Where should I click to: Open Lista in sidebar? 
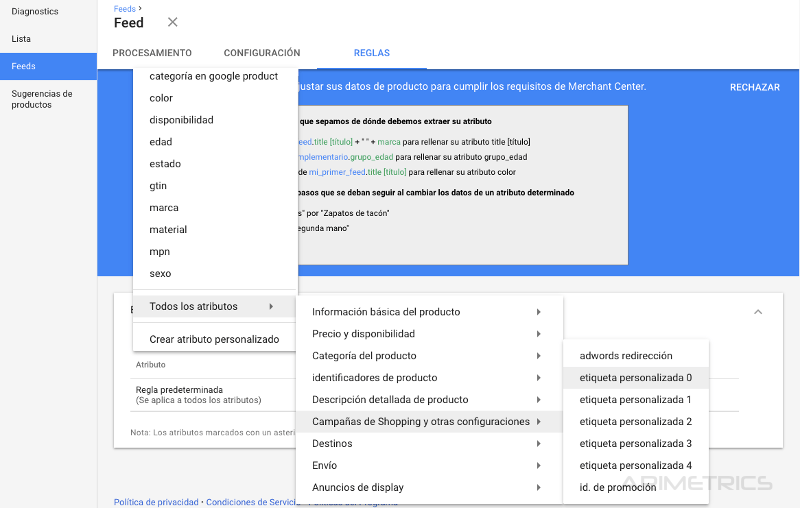21,39
